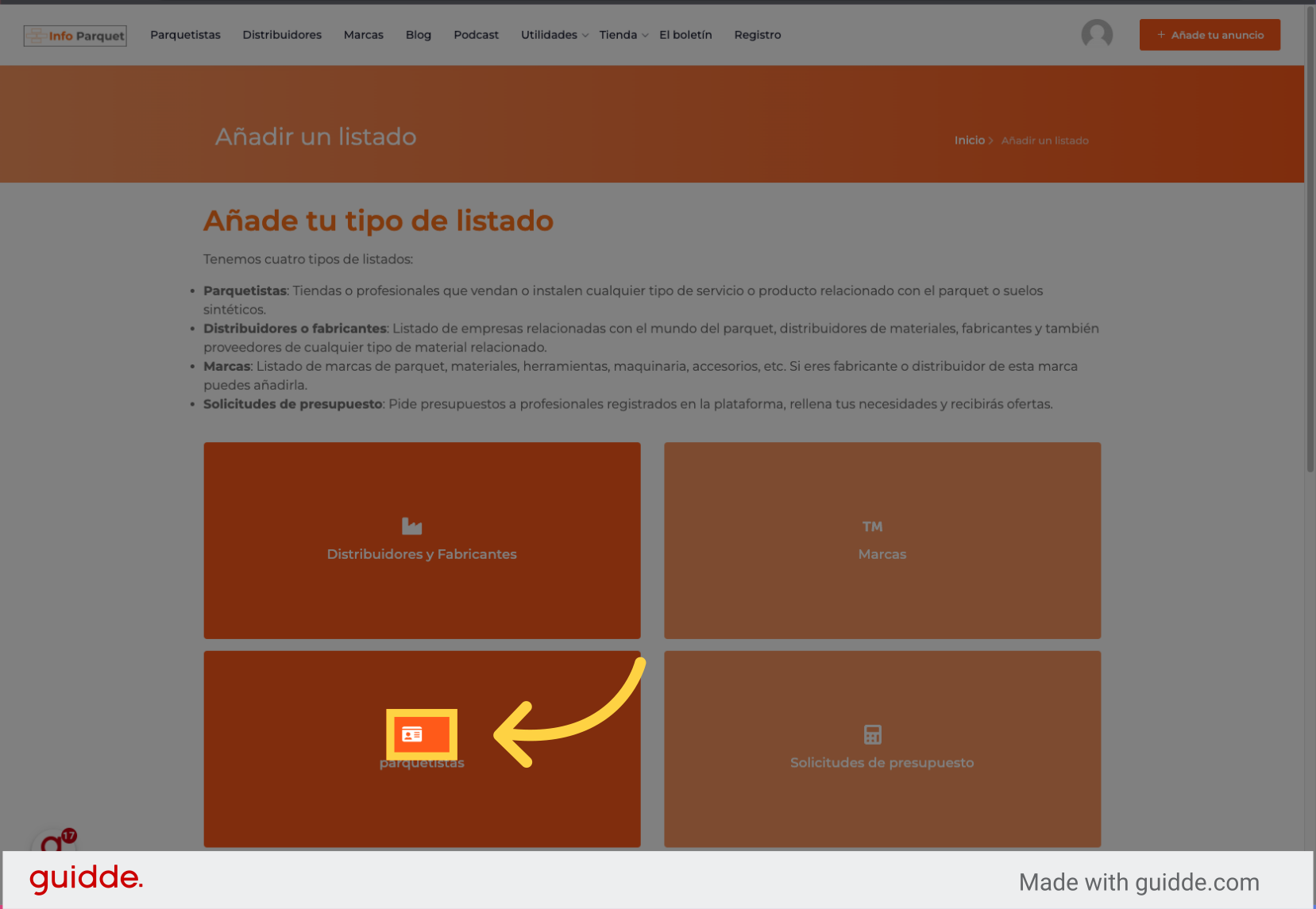Click the Añade tu anuncio button
This screenshot has height=909, width=1316.
[1210, 35]
